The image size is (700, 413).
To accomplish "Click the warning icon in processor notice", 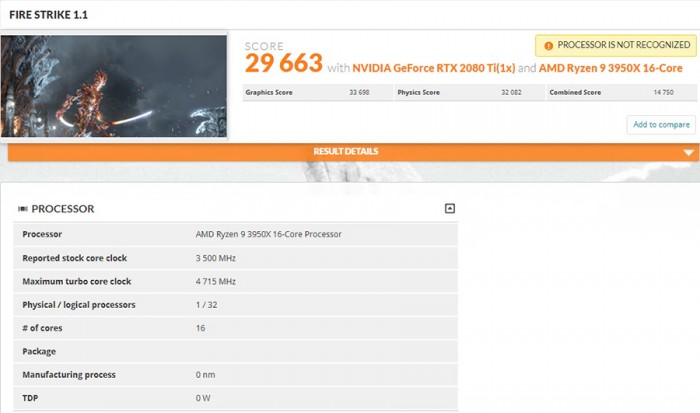I will (x=548, y=46).
